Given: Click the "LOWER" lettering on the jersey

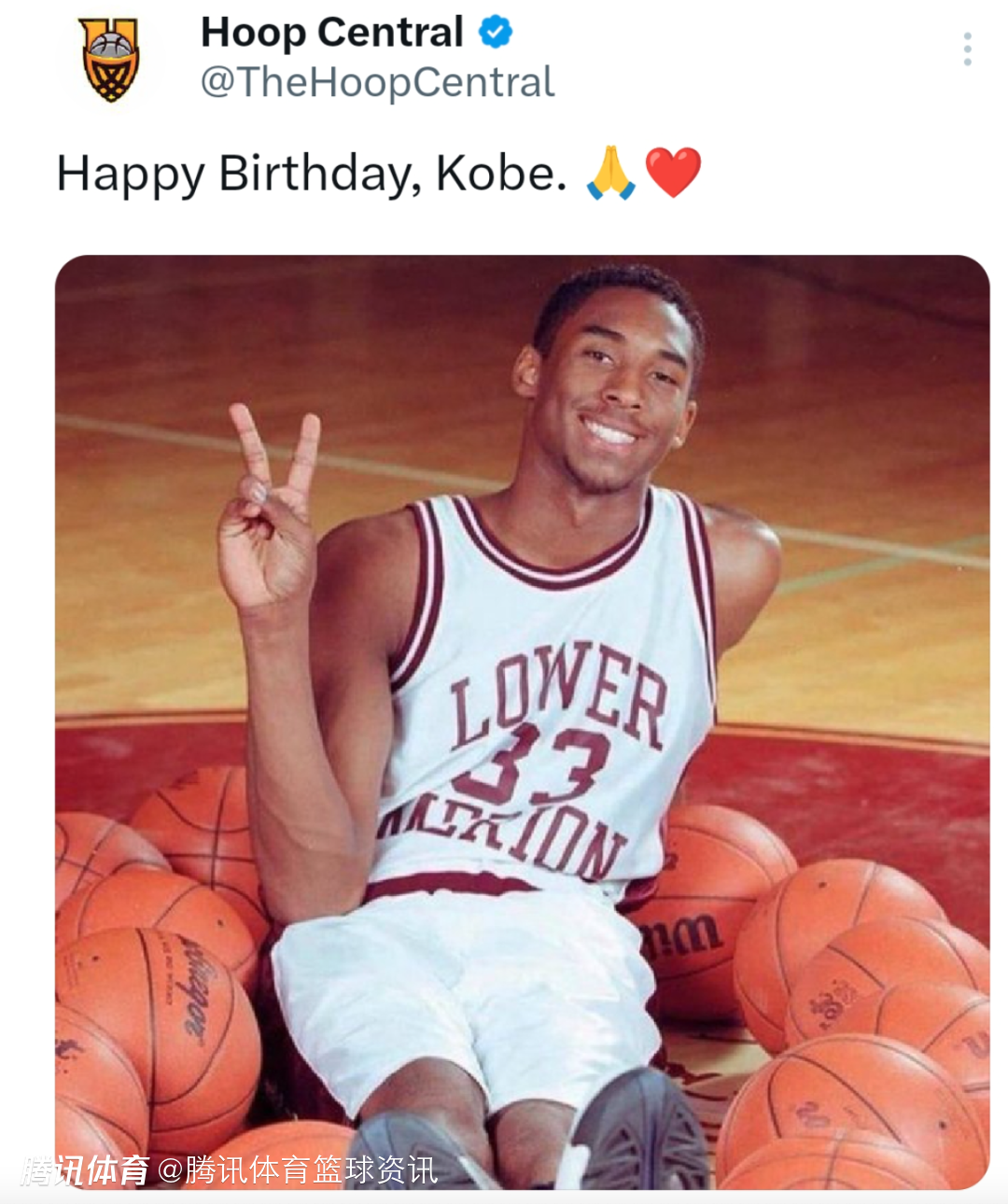Looking at the screenshot, I should [558, 695].
